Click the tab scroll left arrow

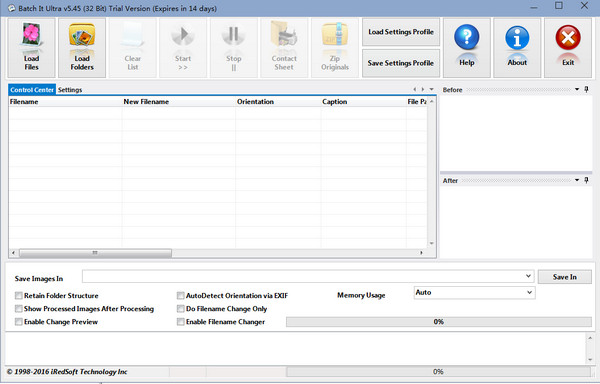[x=414, y=89]
